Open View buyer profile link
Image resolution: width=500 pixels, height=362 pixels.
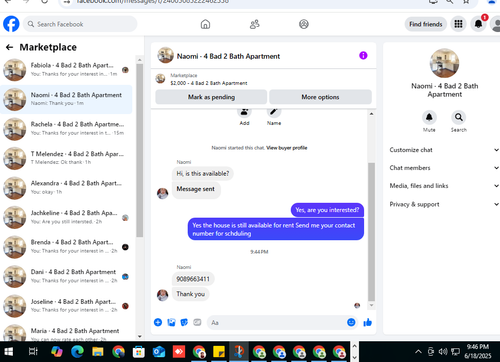pyautogui.click(x=287, y=148)
